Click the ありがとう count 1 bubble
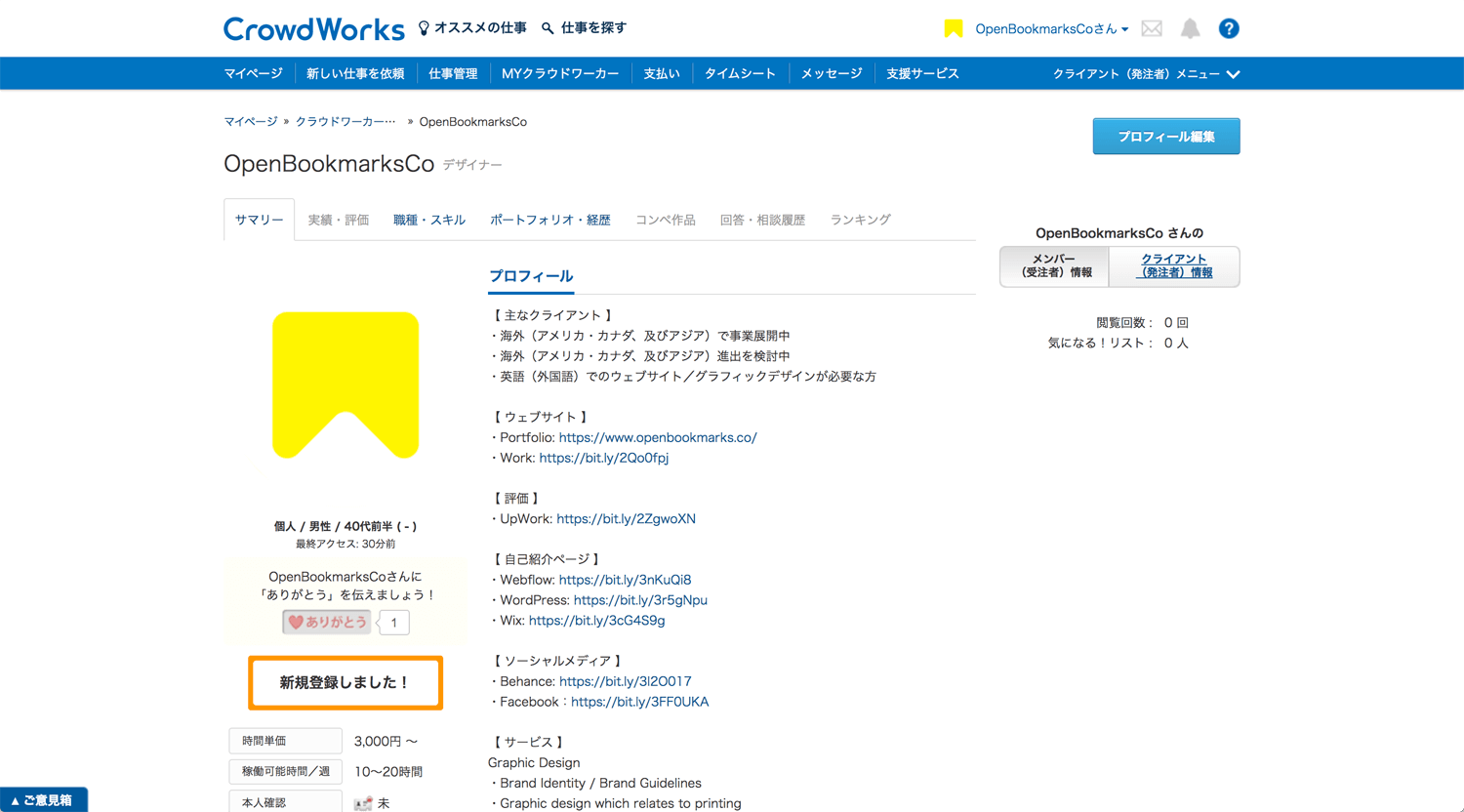The width and height of the screenshot is (1464, 812). 394,622
